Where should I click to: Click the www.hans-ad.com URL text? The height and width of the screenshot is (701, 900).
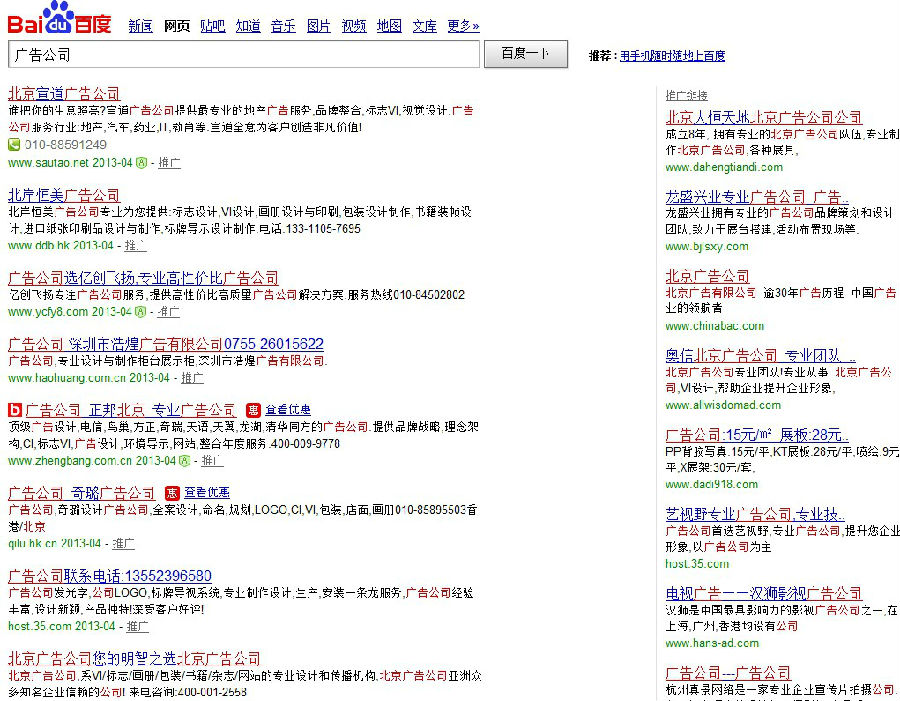click(x=712, y=644)
